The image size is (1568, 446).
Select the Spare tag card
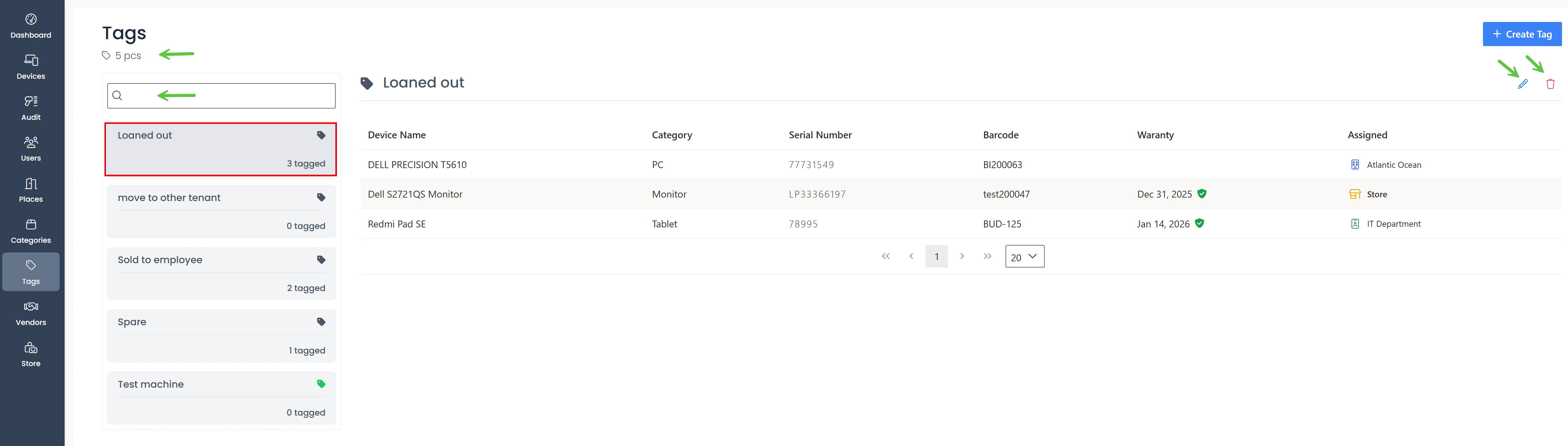pyautogui.click(x=221, y=336)
